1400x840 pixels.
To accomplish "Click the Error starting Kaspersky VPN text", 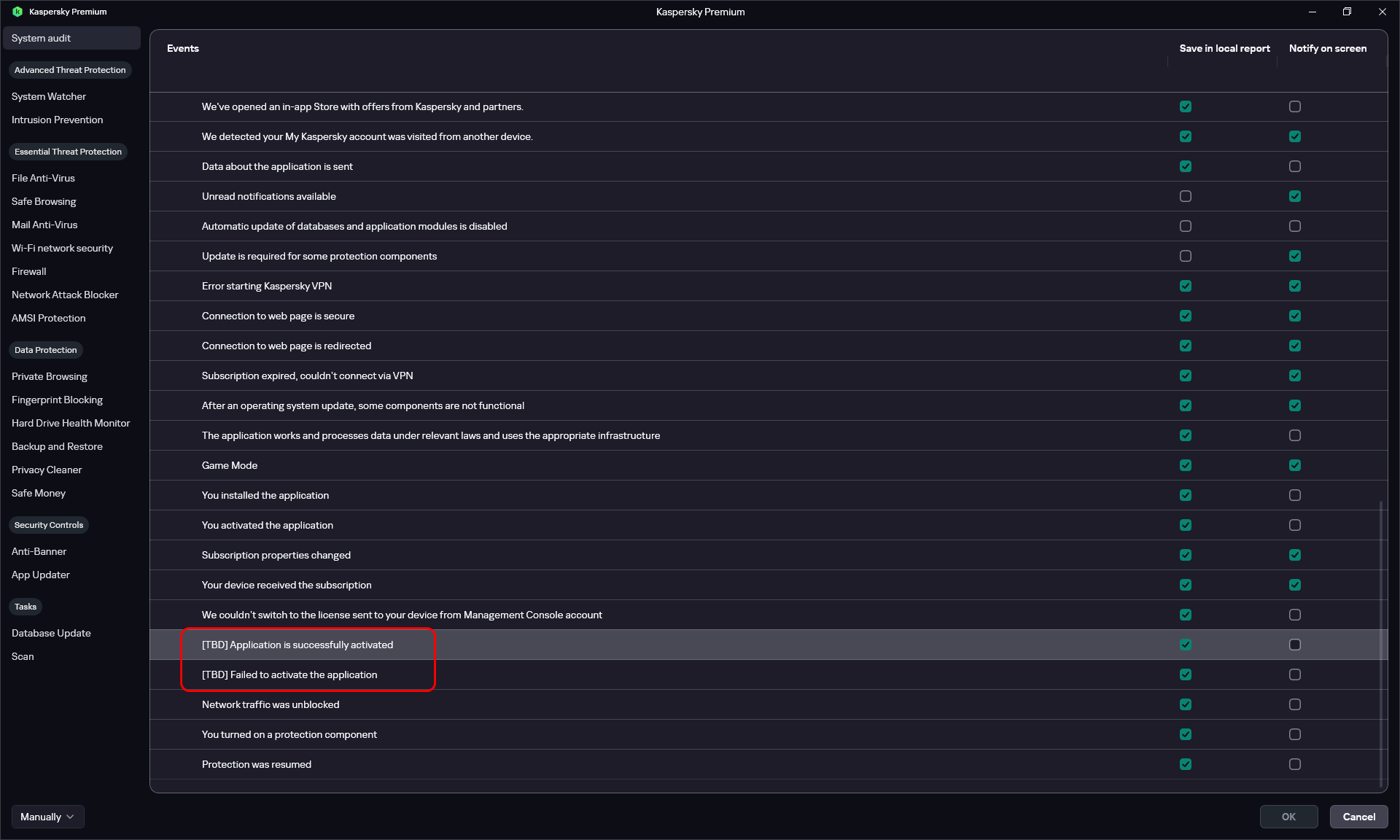I will [267, 286].
